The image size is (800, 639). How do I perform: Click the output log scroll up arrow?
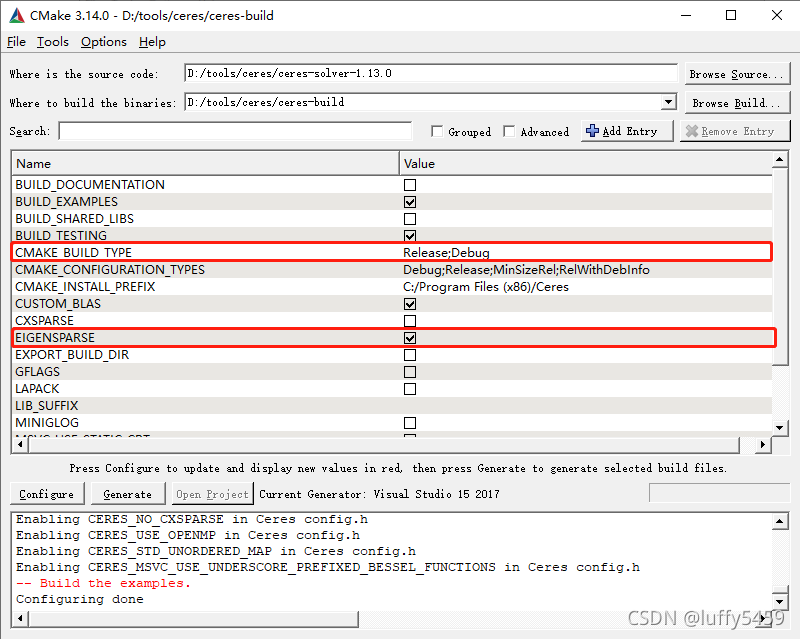coord(780,522)
